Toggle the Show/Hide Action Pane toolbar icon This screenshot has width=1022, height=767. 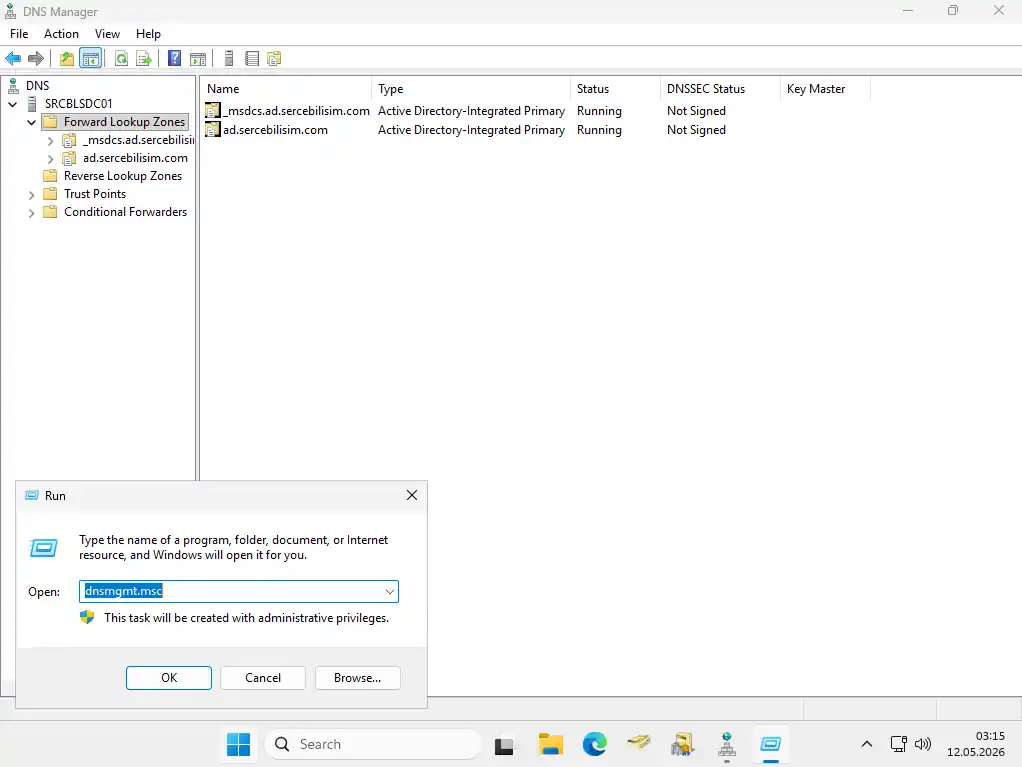[198, 59]
